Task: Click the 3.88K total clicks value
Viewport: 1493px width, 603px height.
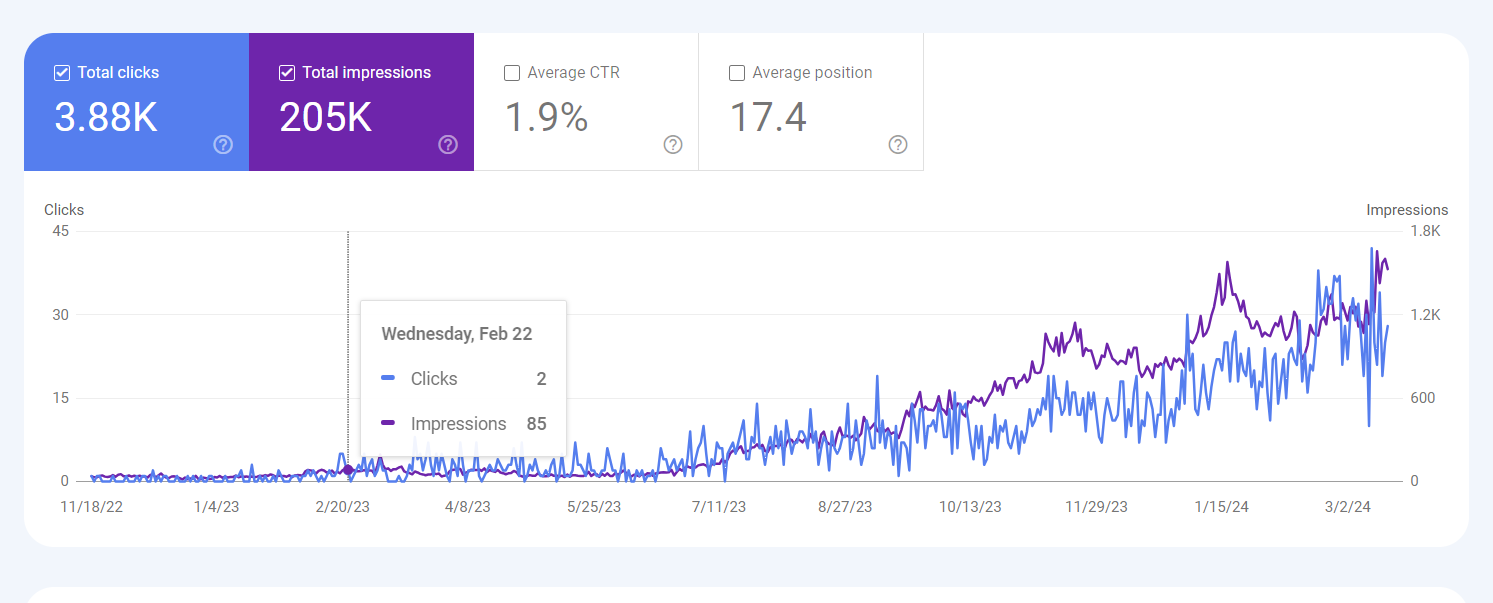Action: click(106, 118)
